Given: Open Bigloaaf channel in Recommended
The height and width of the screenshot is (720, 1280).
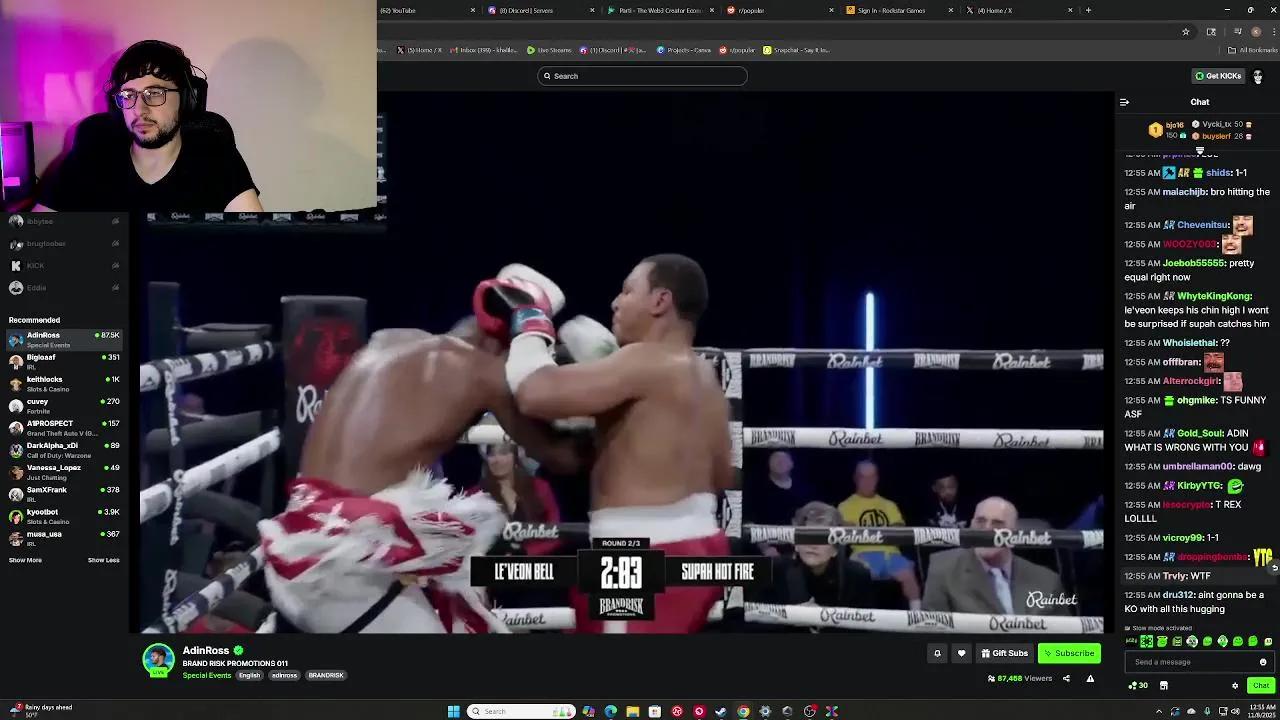Looking at the screenshot, I should [64, 362].
